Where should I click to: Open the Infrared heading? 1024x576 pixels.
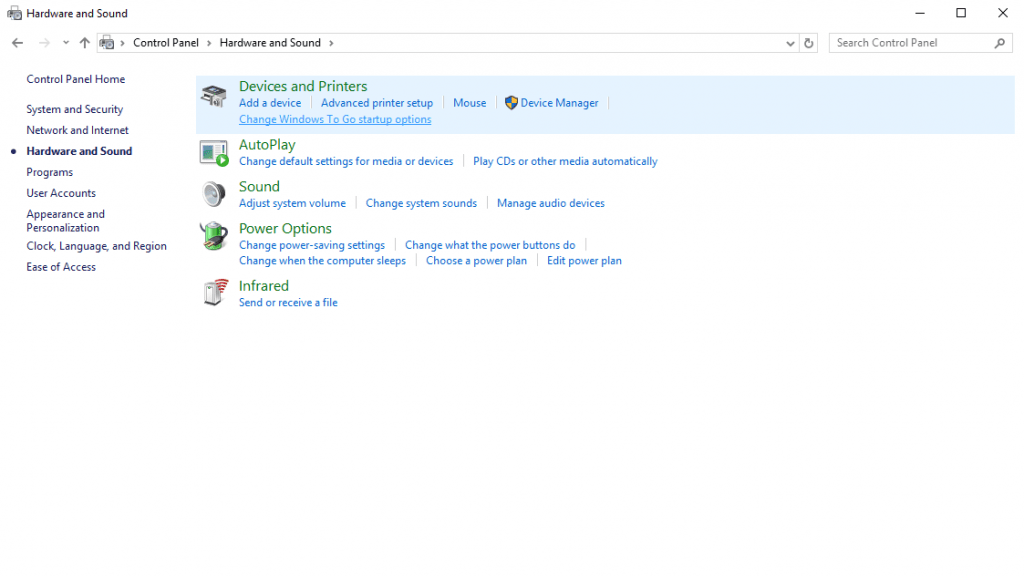coord(264,286)
